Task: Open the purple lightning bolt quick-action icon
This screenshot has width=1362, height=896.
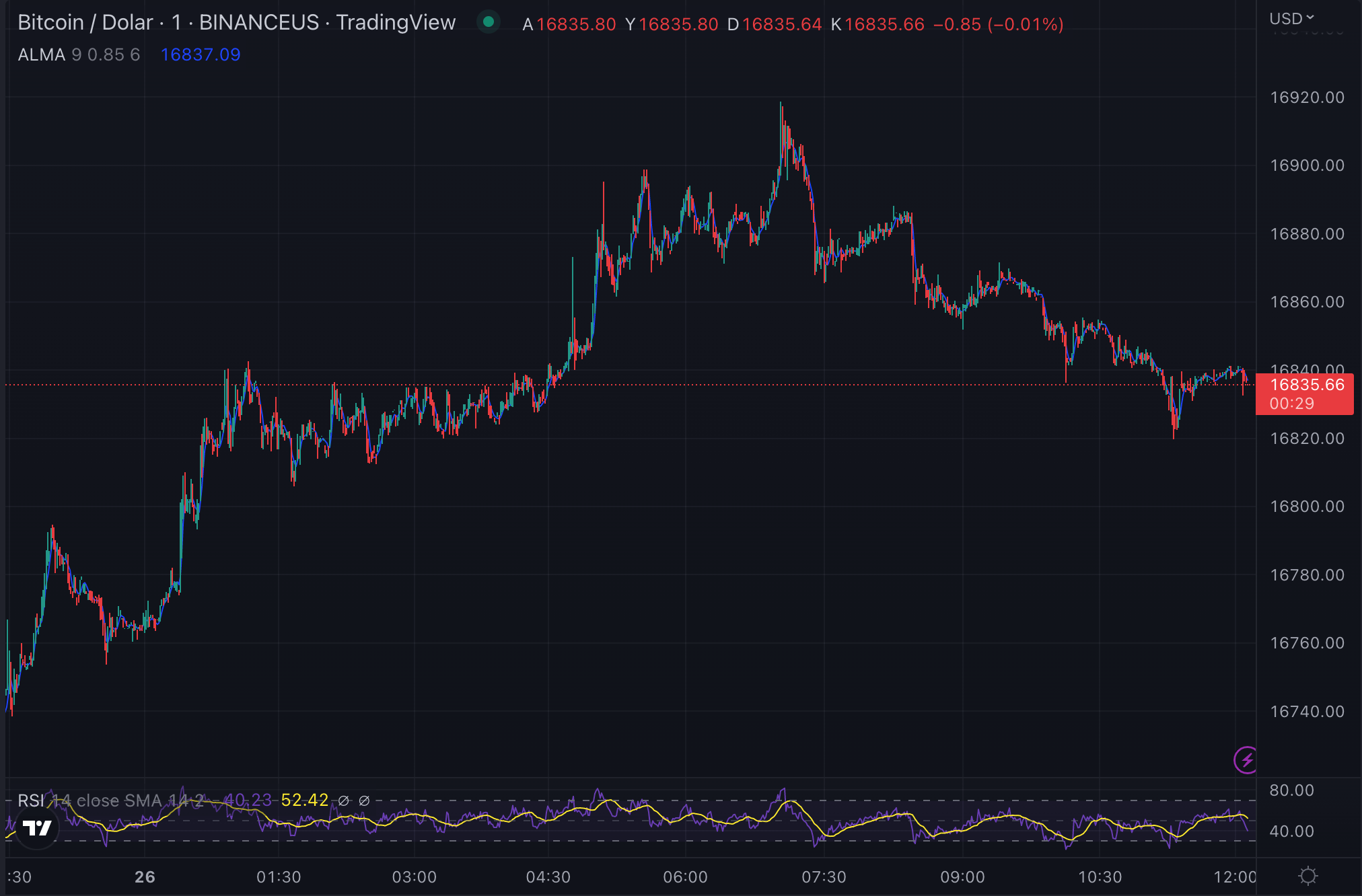Action: [1246, 760]
